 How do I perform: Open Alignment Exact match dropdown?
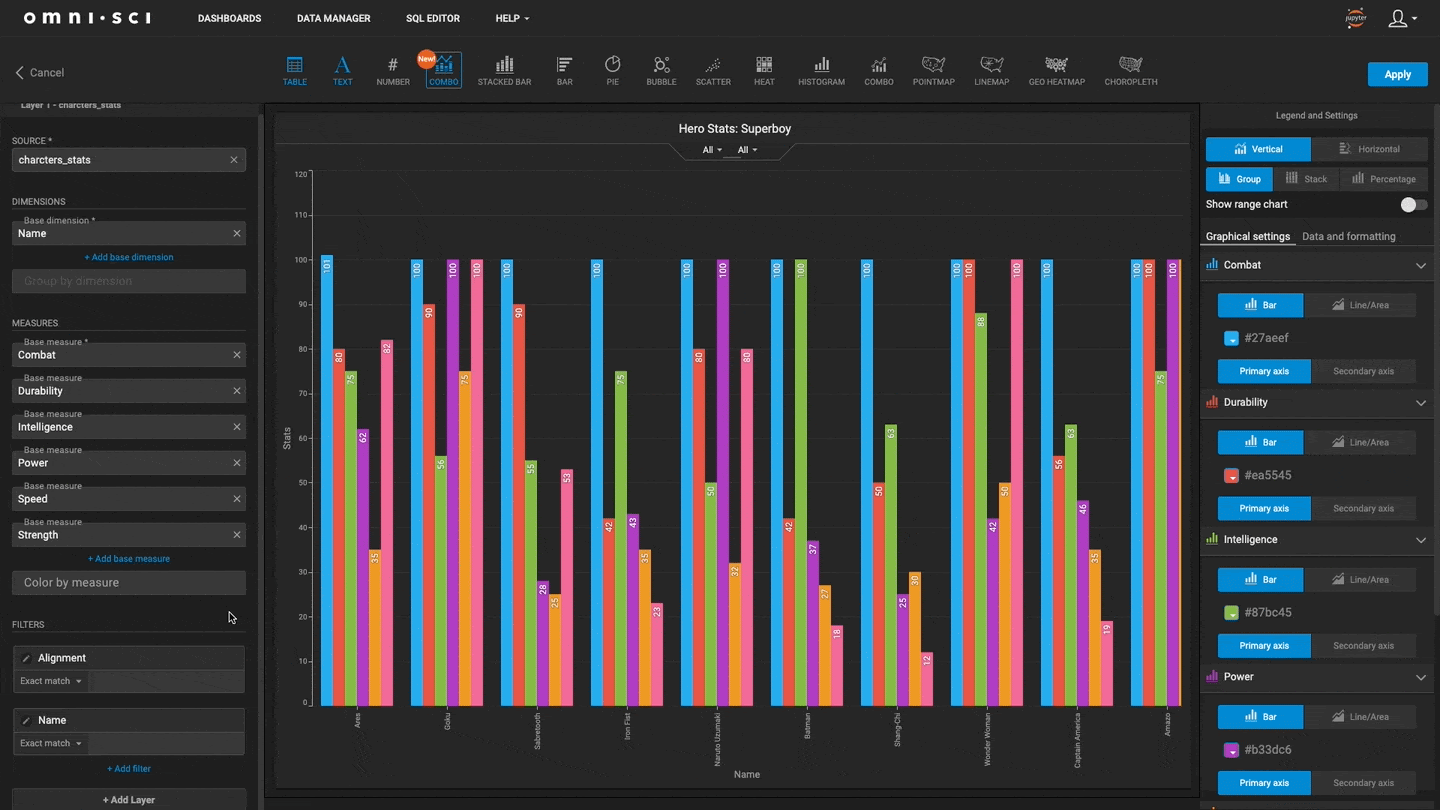coord(51,681)
